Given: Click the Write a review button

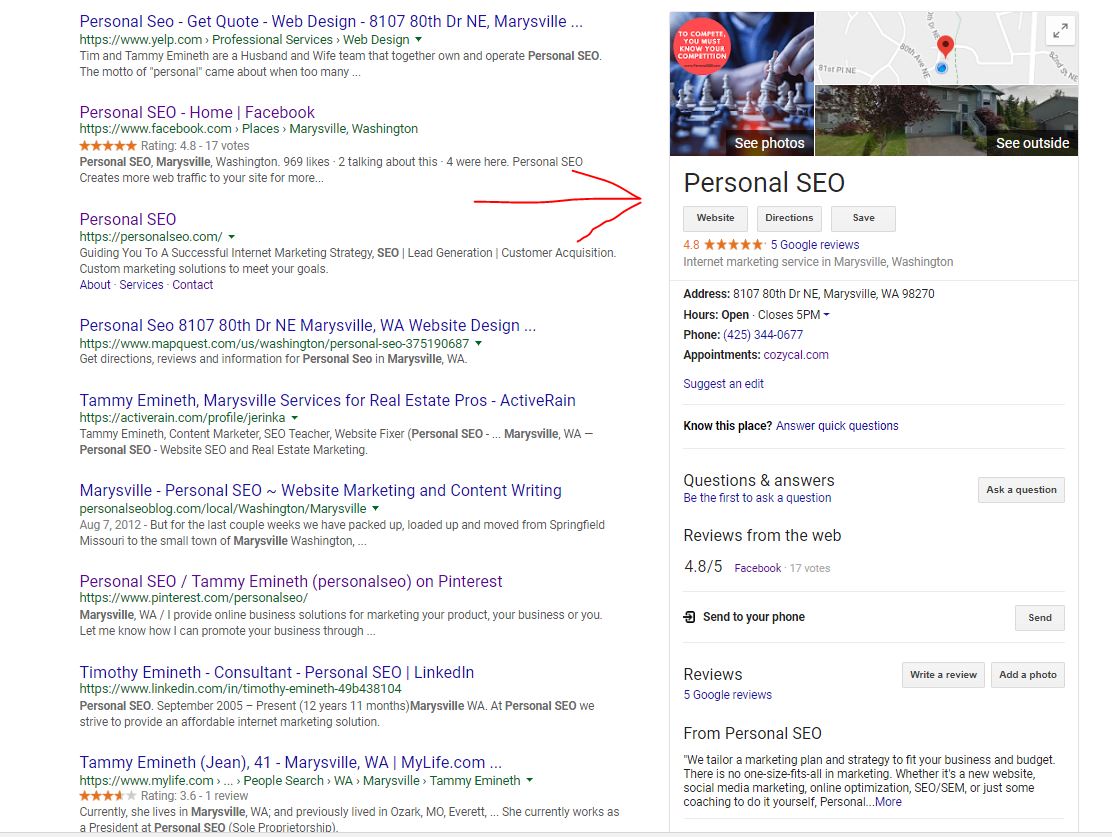Looking at the screenshot, I should point(943,675).
